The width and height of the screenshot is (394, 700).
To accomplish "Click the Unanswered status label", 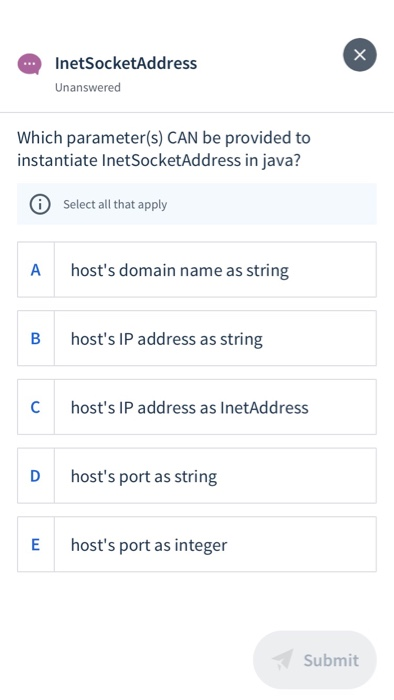I will (88, 87).
